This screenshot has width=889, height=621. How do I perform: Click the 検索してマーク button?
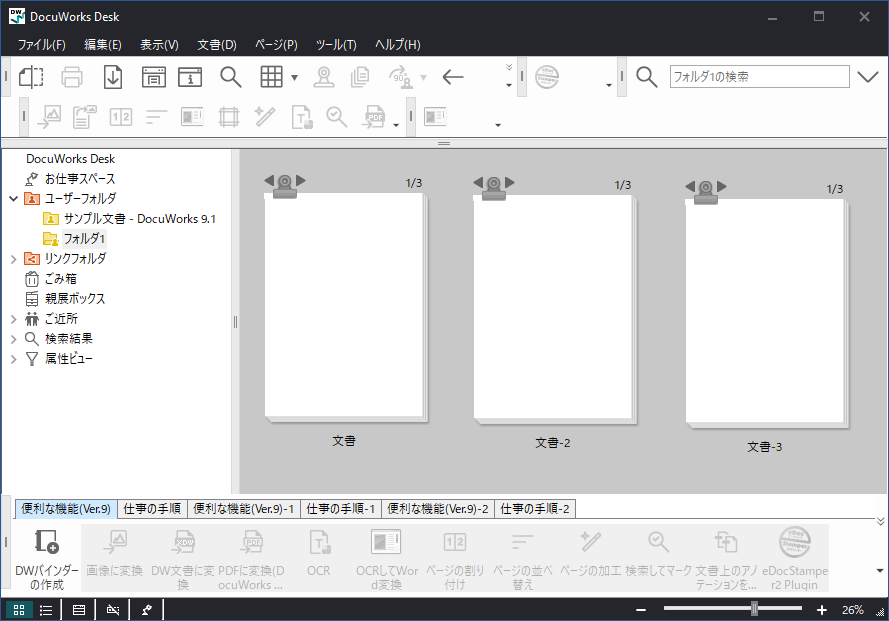(x=659, y=559)
